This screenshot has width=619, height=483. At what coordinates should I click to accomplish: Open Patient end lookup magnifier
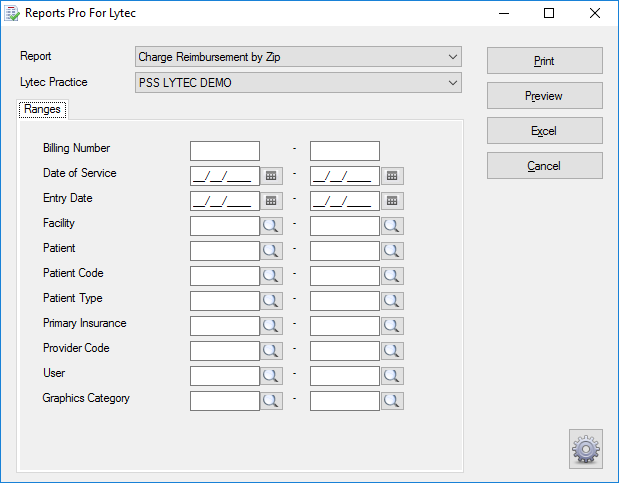coord(392,251)
